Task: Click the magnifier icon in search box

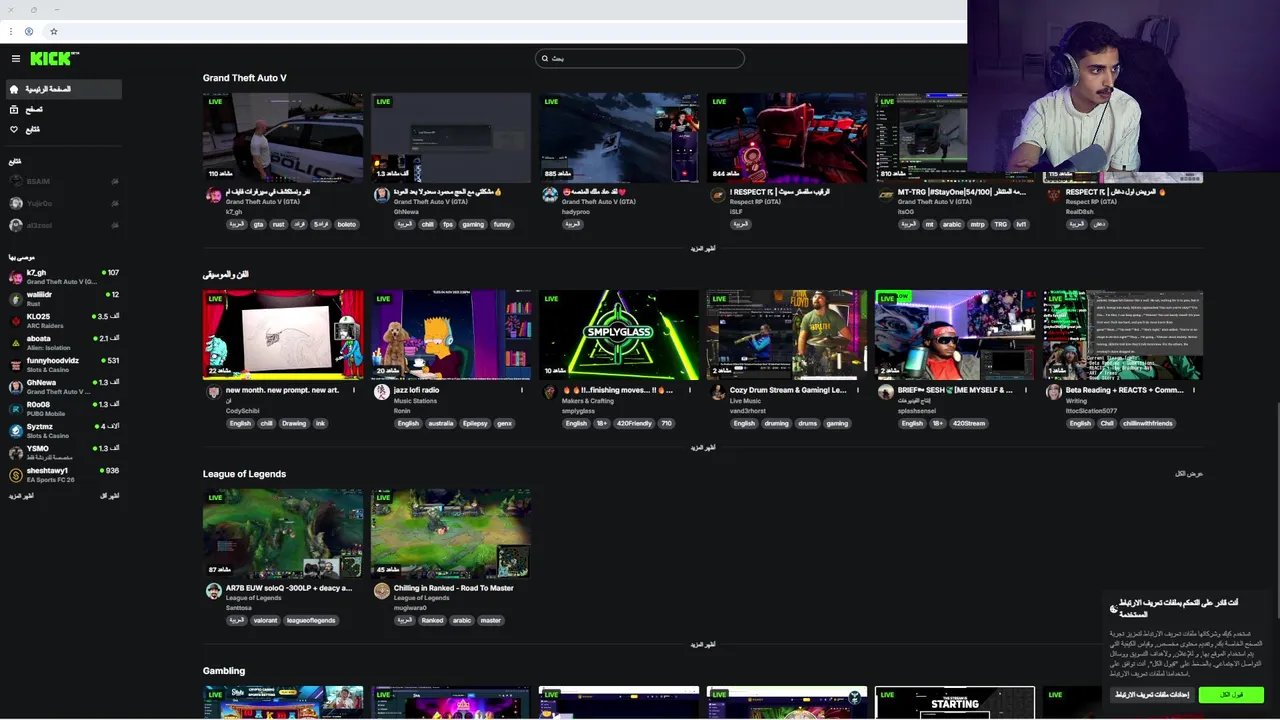Action: pyautogui.click(x=544, y=58)
